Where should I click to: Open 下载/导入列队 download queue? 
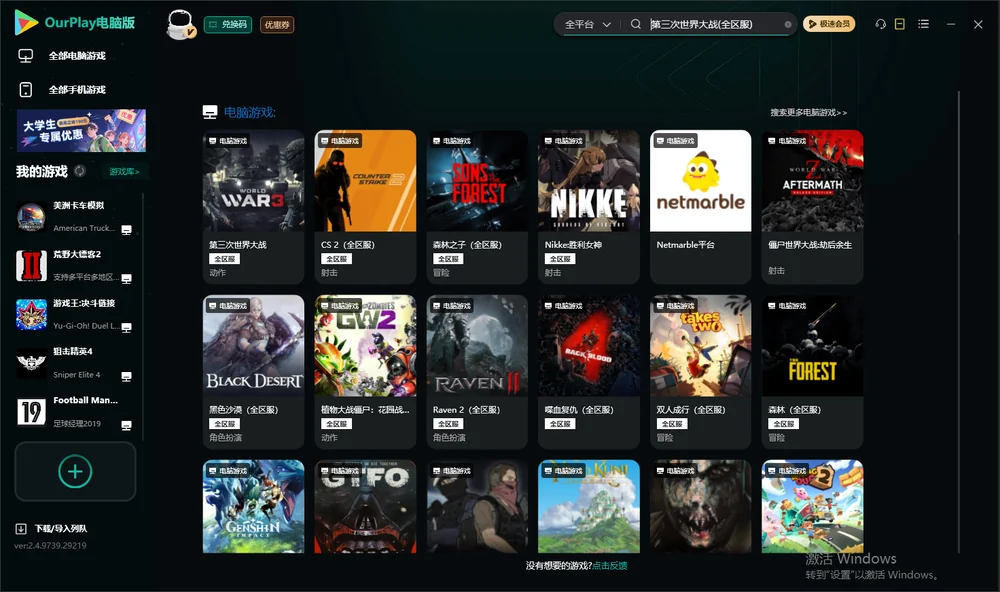point(61,529)
